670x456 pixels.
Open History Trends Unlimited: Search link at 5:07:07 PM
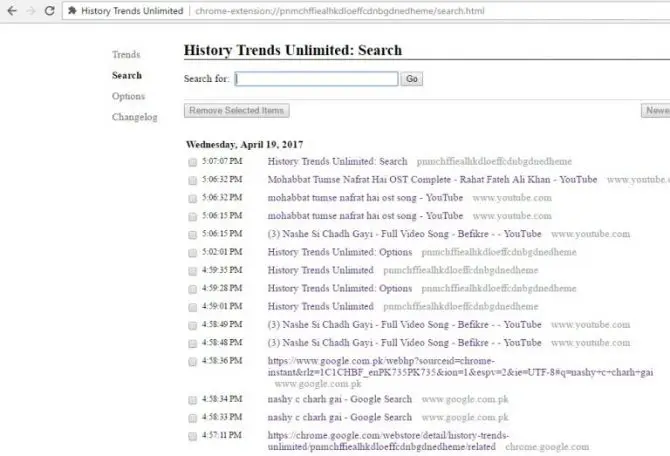pyautogui.click(x=338, y=162)
